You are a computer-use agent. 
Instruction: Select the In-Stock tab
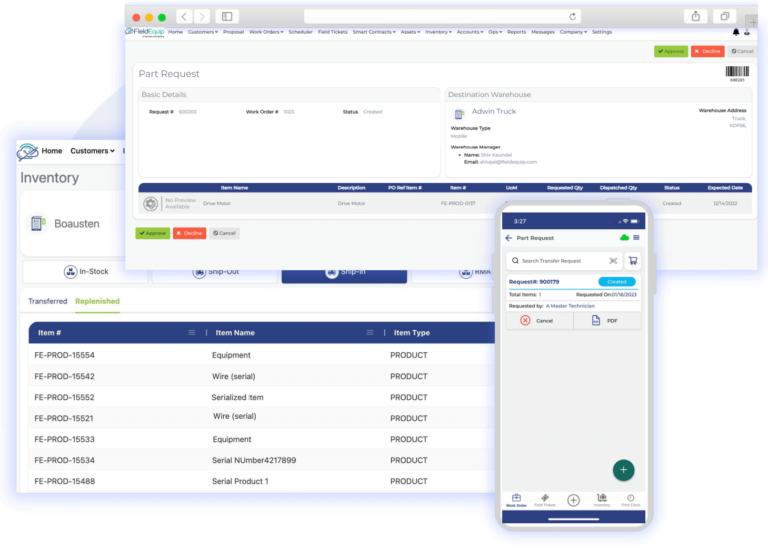click(x=85, y=271)
